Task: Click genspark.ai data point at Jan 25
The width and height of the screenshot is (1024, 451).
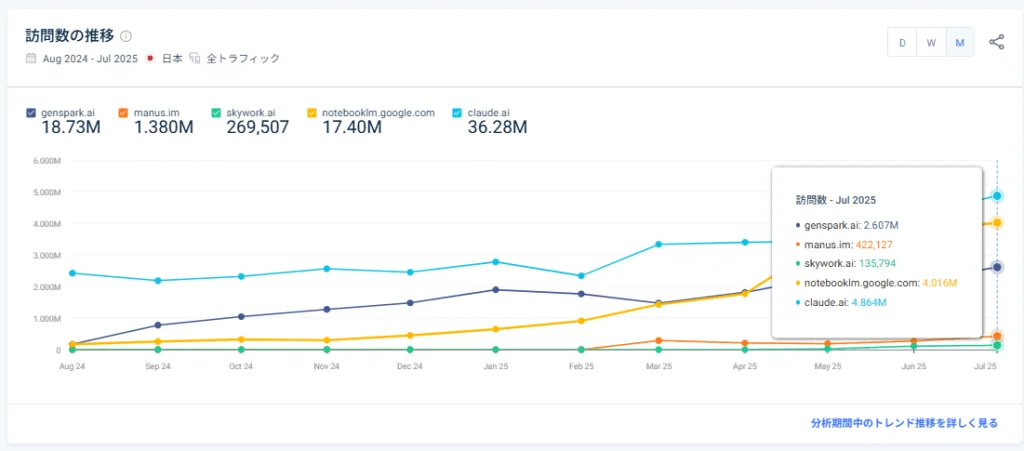Action: pos(496,290)
